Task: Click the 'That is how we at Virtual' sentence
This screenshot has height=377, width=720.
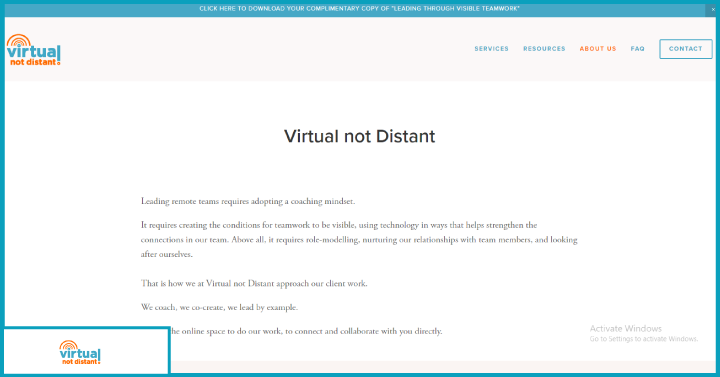Action: coord(254,283)
